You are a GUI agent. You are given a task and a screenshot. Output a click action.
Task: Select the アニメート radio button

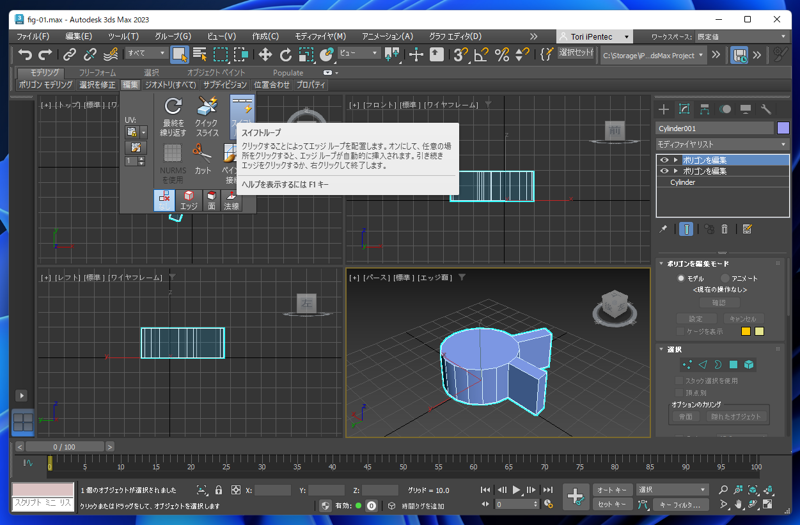[724, 278]
